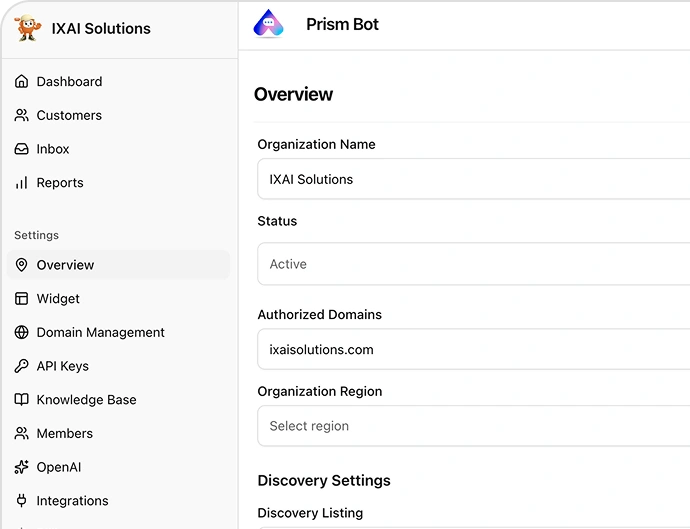Open Widget settings

pyautogui.click(x=118, y=298)
